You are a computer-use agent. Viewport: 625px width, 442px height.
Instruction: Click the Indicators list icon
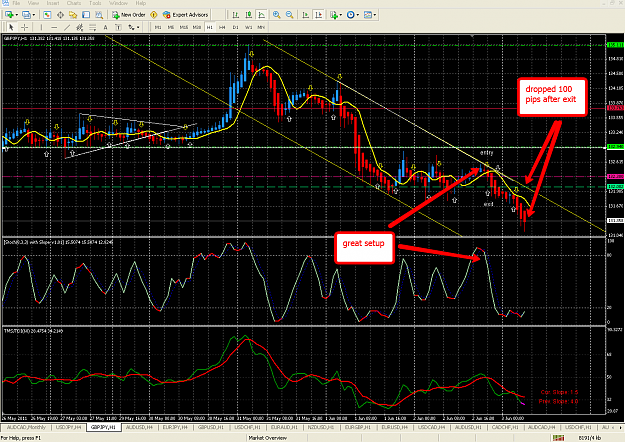[x=334, y=15]
